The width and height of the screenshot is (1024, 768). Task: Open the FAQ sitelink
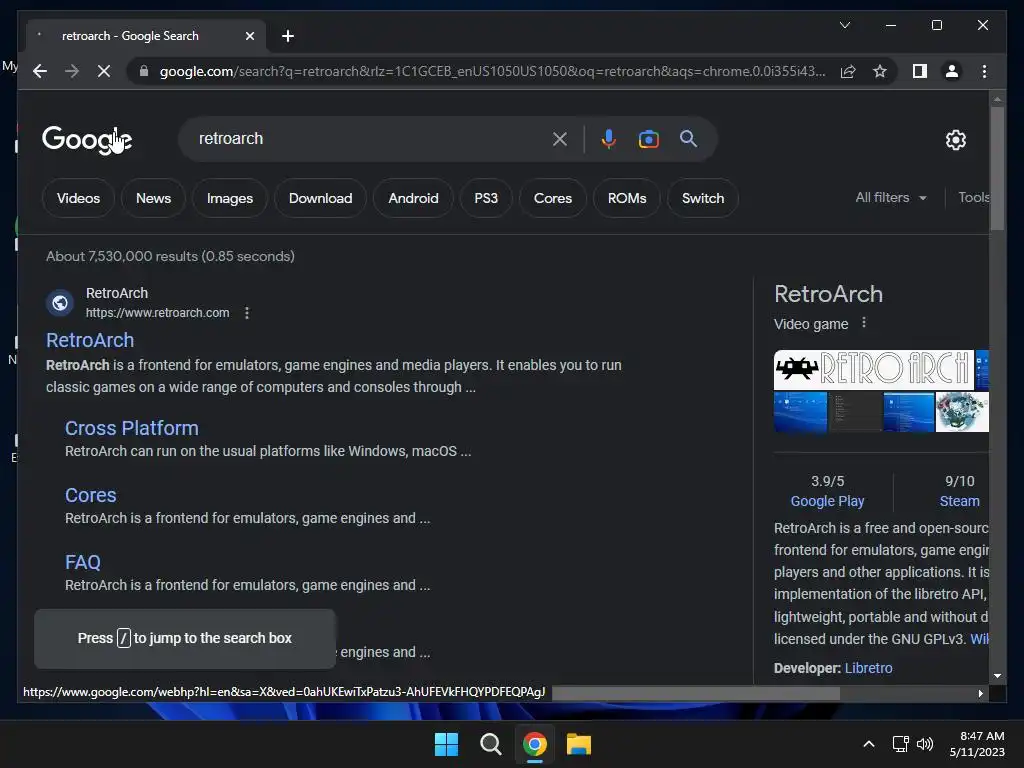[83, 562]
